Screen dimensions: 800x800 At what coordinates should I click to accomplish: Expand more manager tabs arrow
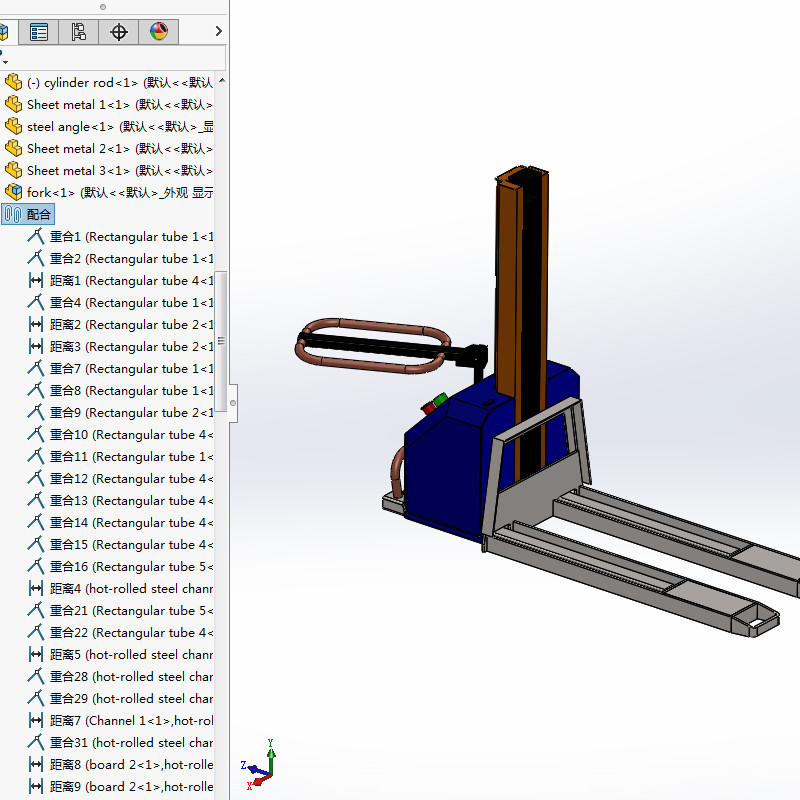219,31
